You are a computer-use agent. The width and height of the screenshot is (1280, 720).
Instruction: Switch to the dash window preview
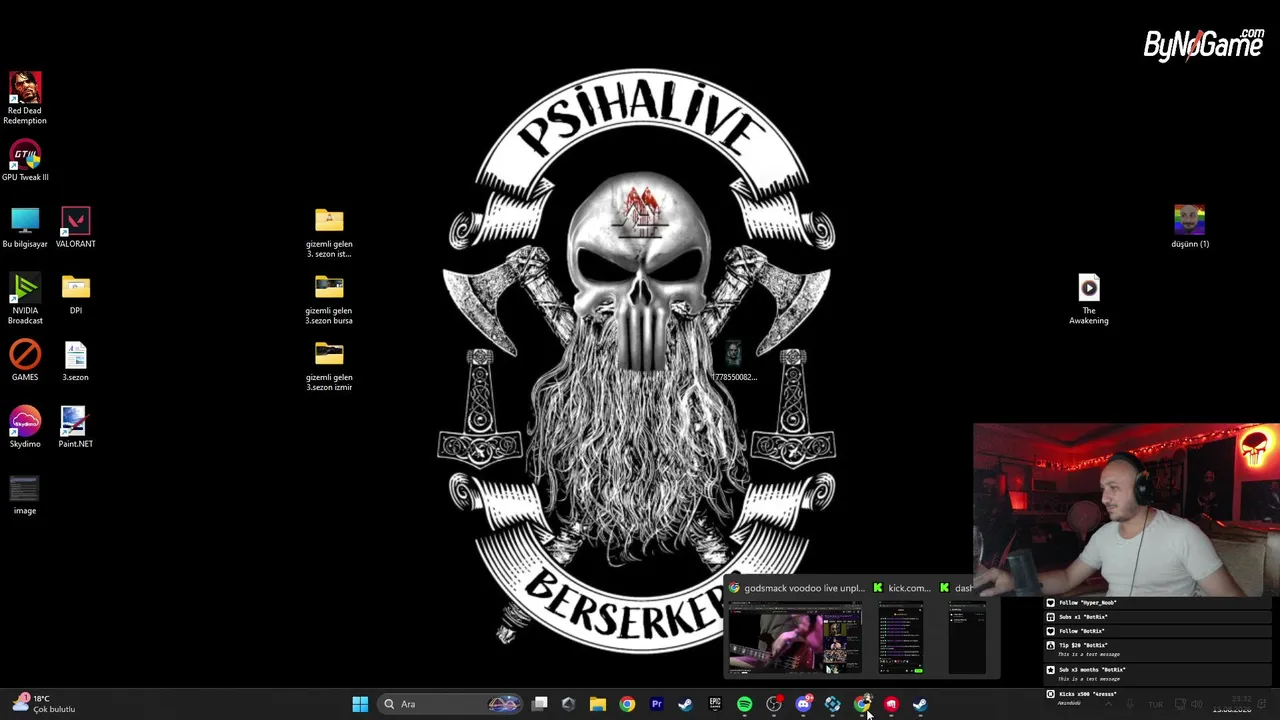click(966, 628)
